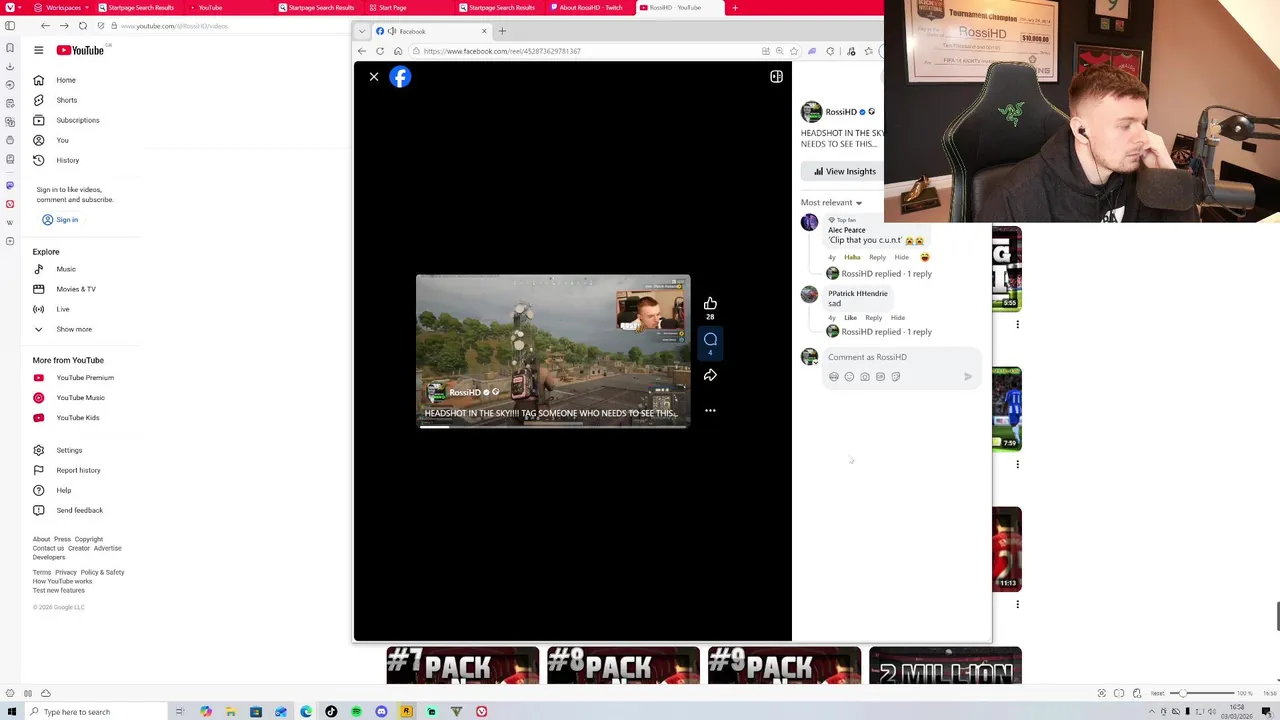Go to home page in Facebook browser window

pyautogui.click(x=398, y=51)
